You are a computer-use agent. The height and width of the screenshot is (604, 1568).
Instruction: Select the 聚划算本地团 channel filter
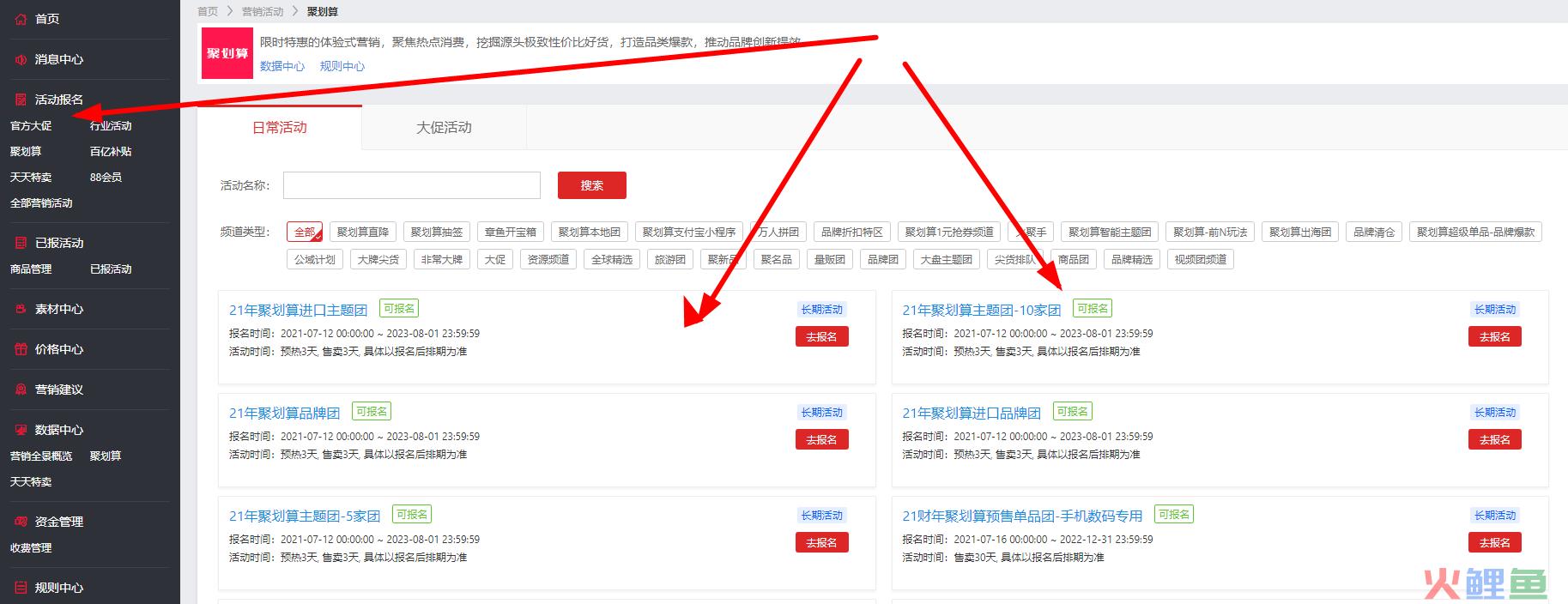tap(590, 232)
